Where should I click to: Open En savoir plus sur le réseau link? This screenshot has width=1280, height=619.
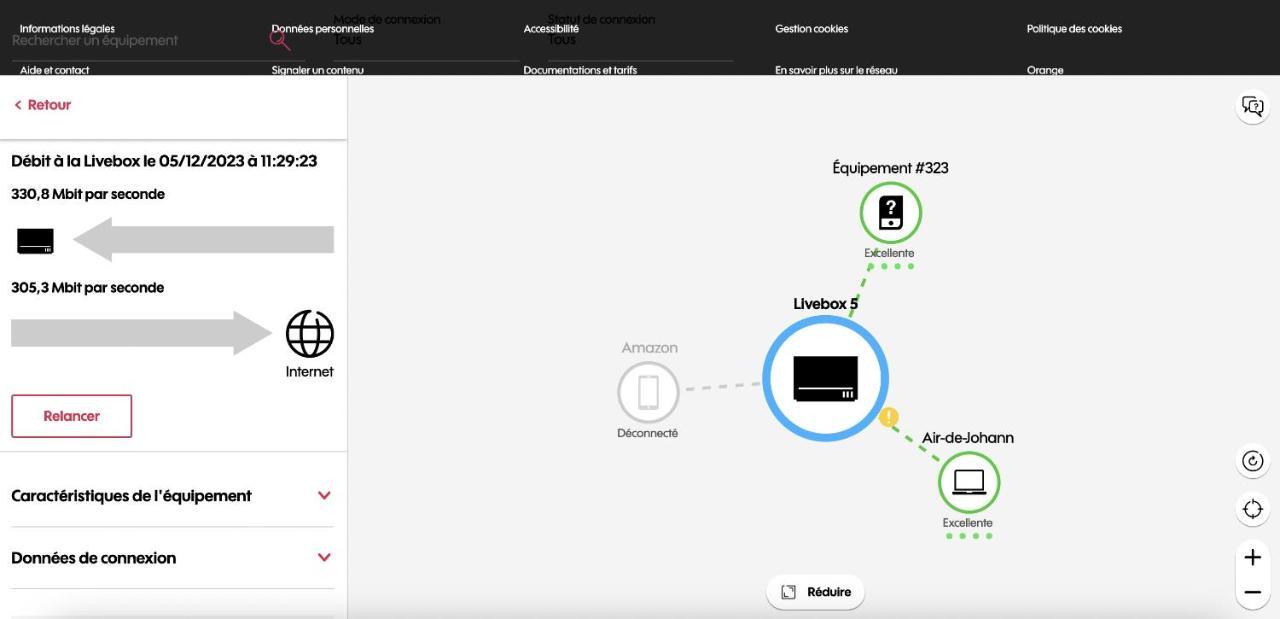tap(836, 70)
